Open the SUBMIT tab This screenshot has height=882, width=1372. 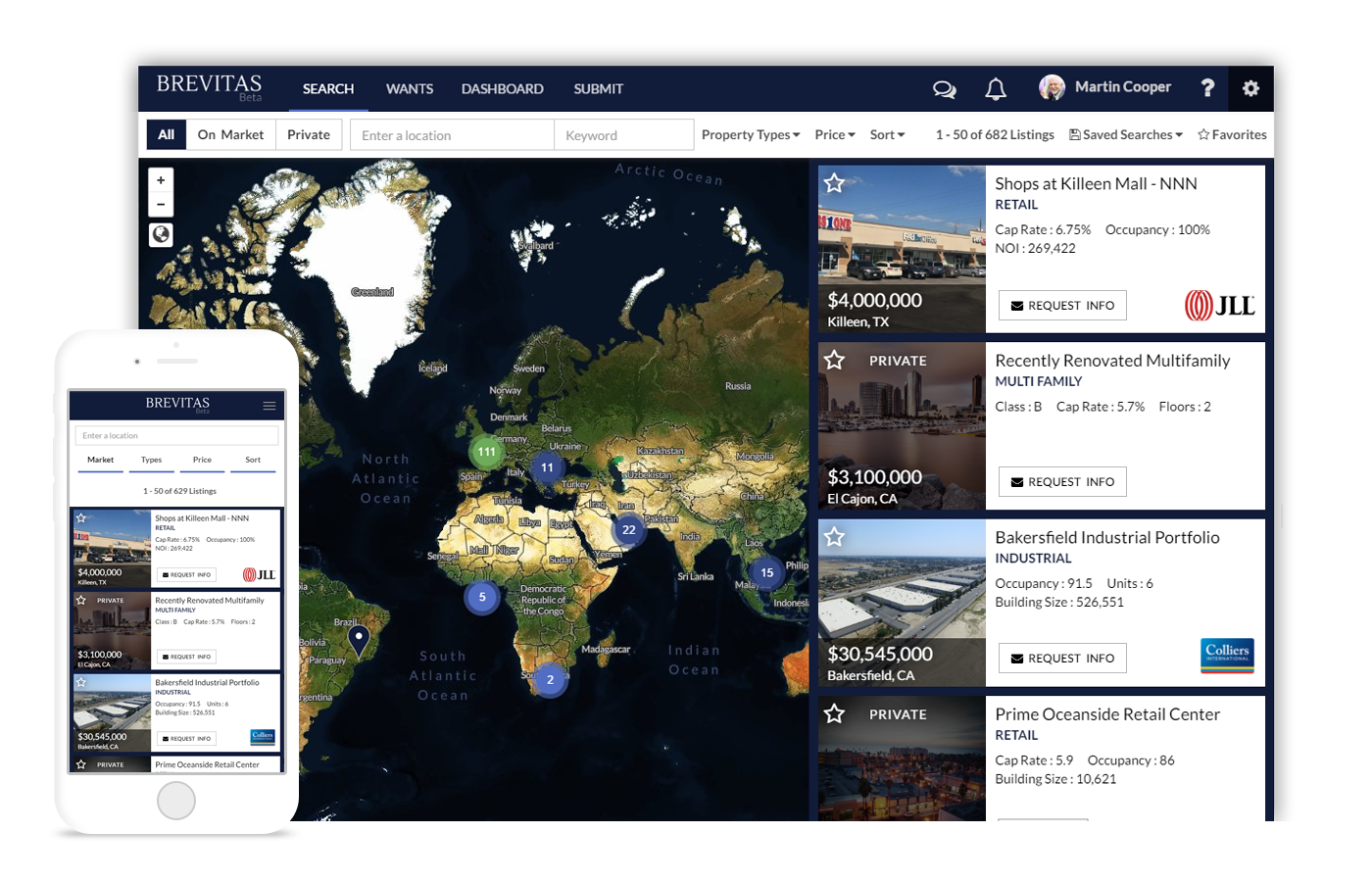pos(599,89)
